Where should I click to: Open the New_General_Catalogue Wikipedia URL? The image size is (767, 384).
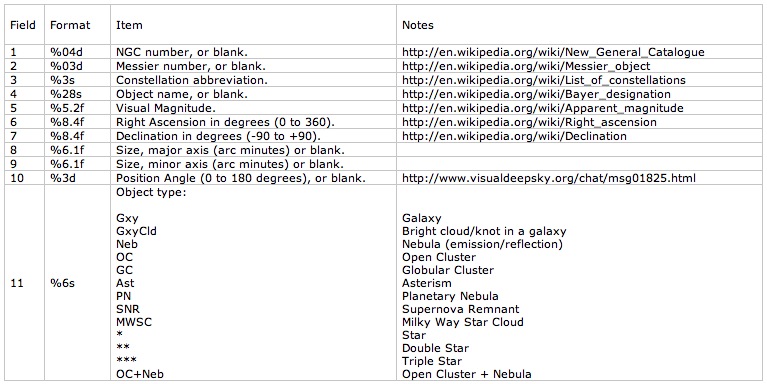[x=553, y=52]
